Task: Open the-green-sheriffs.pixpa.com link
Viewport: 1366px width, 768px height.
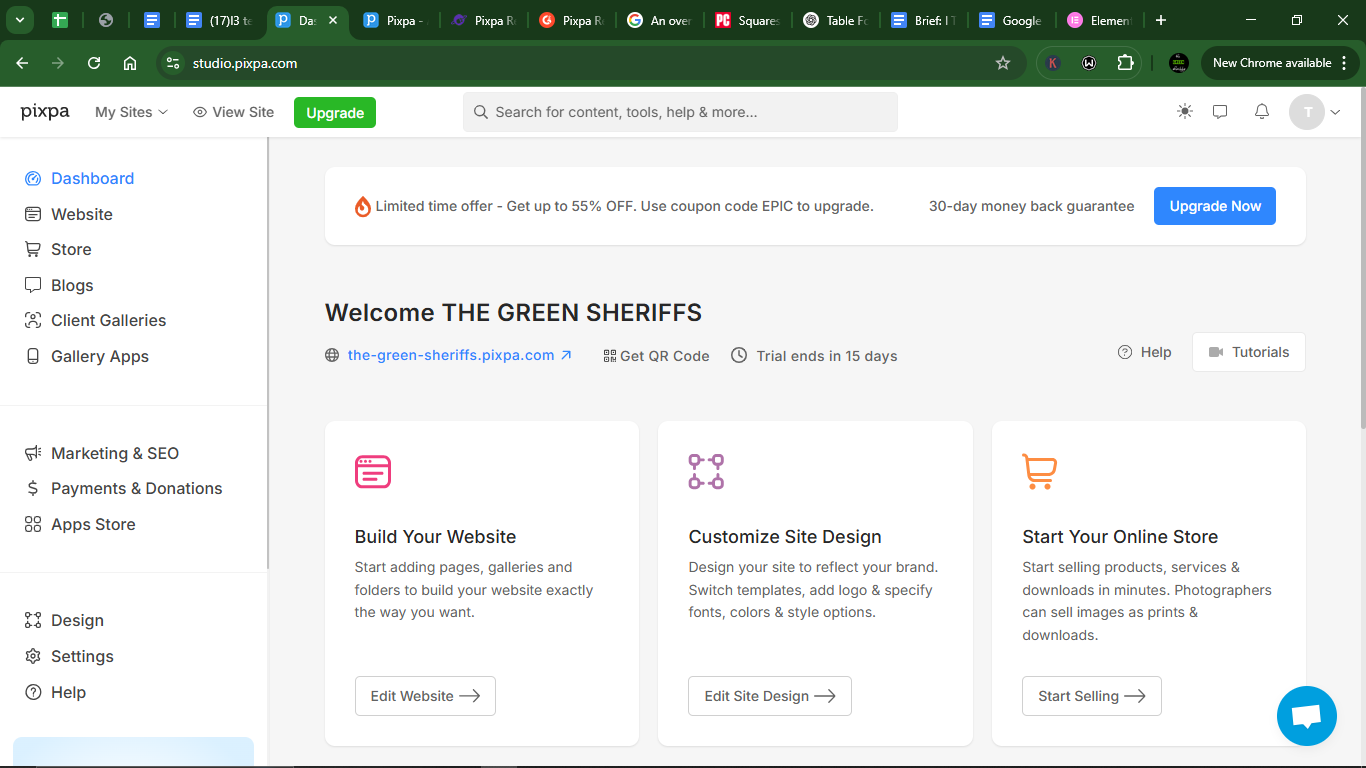Action: click(x=459, y=355)
